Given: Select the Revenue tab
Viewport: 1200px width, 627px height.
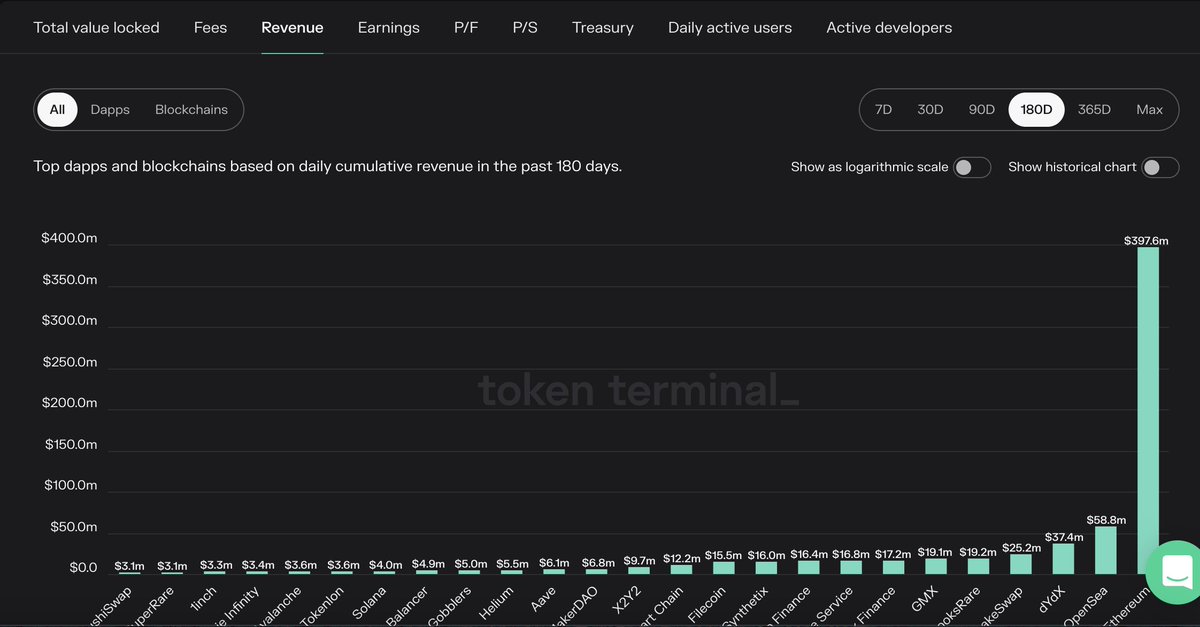Looking at the screenshot, I should (x=292, y=27).
